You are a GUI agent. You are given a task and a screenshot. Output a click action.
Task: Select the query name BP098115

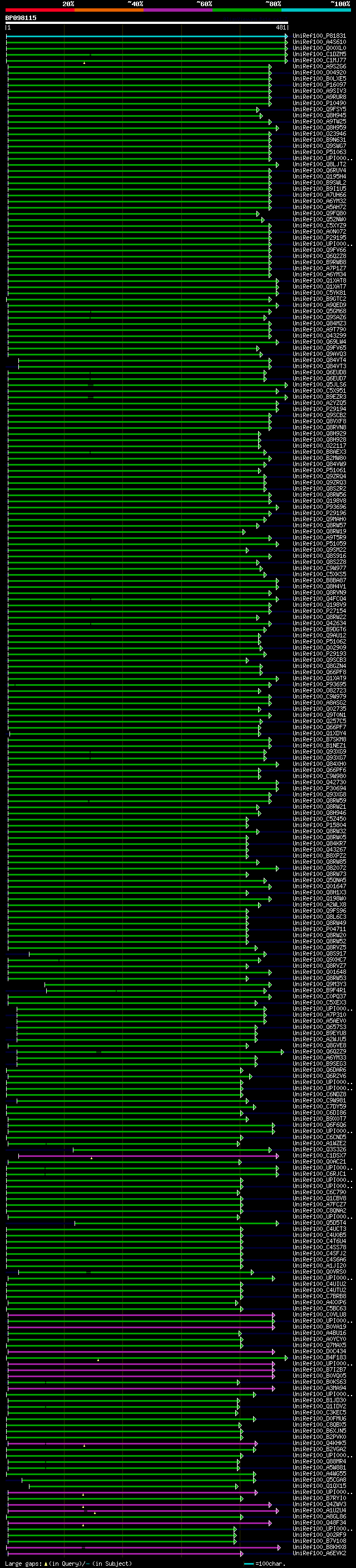click(21, 18)
